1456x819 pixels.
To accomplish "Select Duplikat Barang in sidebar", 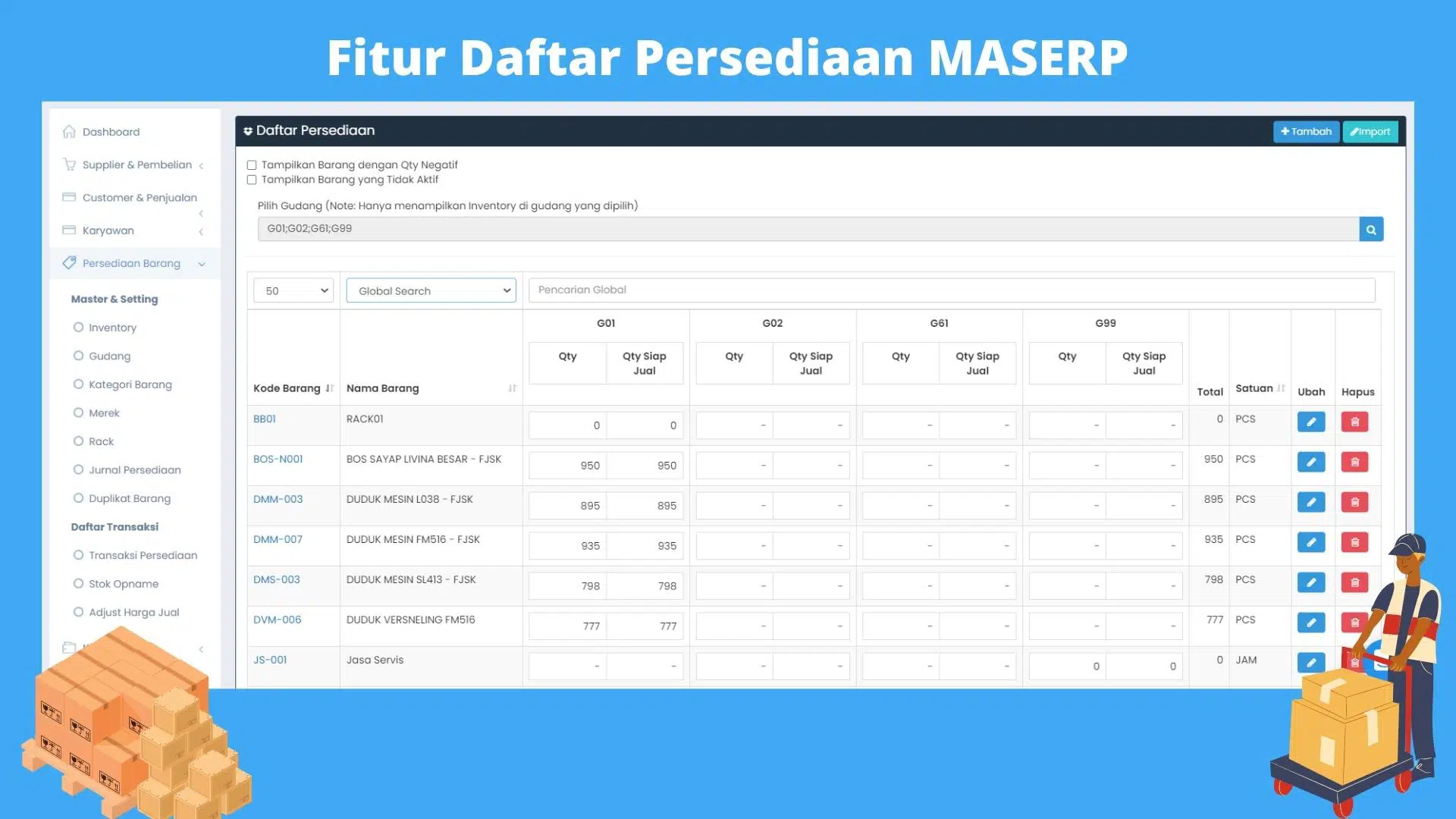I will [x=129, y=498].
